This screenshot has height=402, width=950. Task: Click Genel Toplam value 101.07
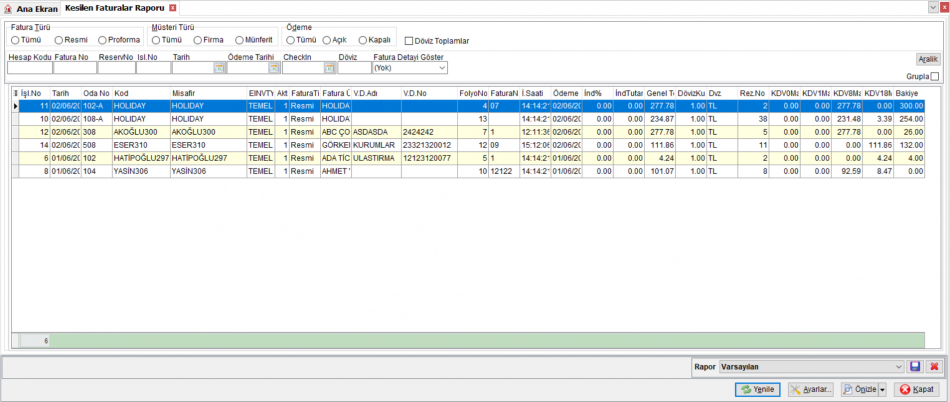tap(660, 171)
